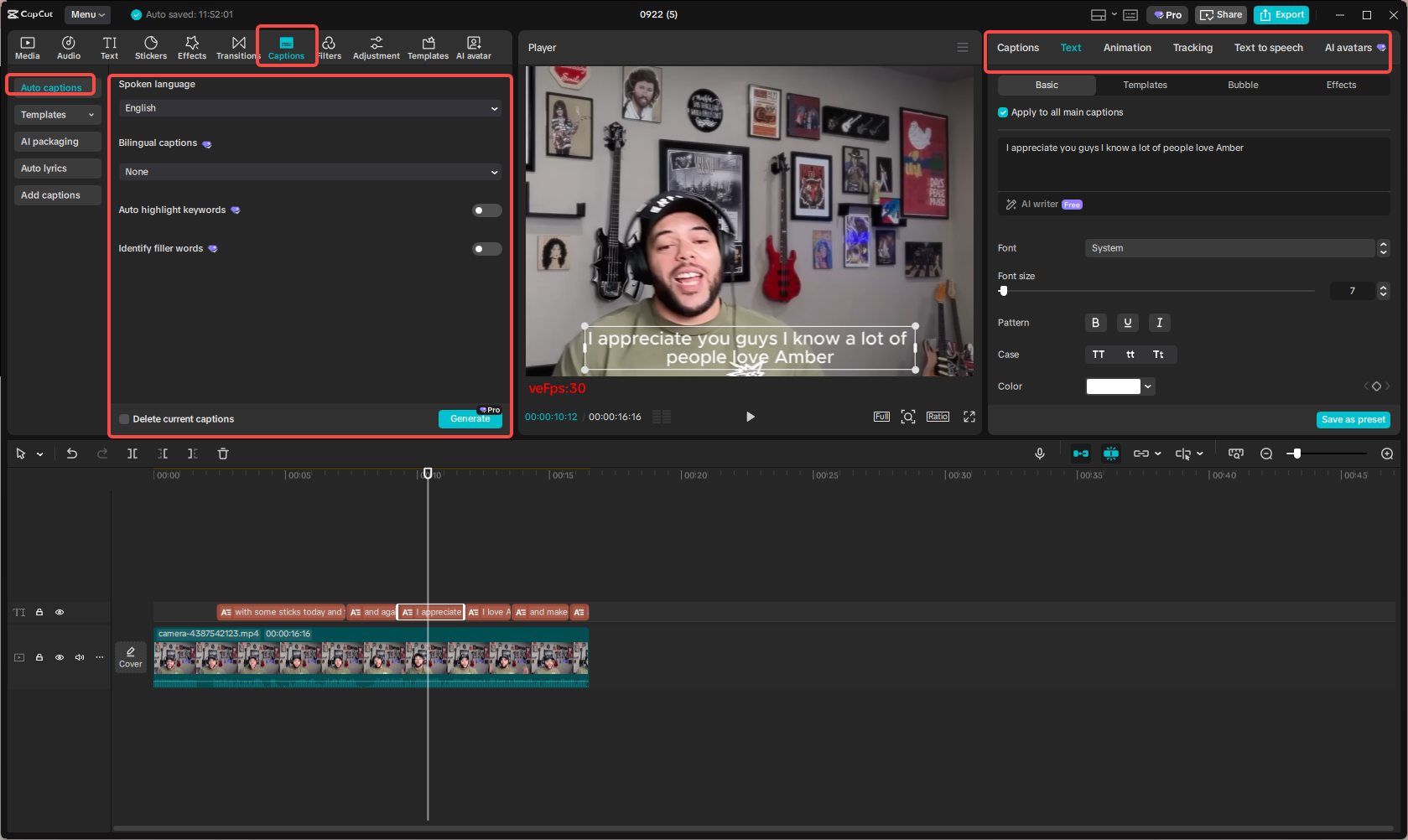1408x840 pixels.
Task: Open the Stickers panel
Action: 151,46
